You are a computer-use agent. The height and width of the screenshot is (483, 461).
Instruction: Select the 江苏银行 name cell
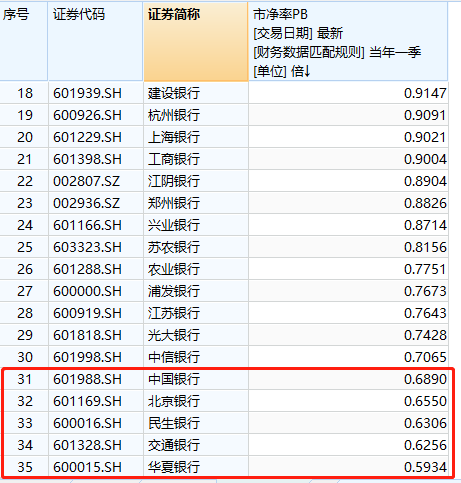(x=196, y=313)
